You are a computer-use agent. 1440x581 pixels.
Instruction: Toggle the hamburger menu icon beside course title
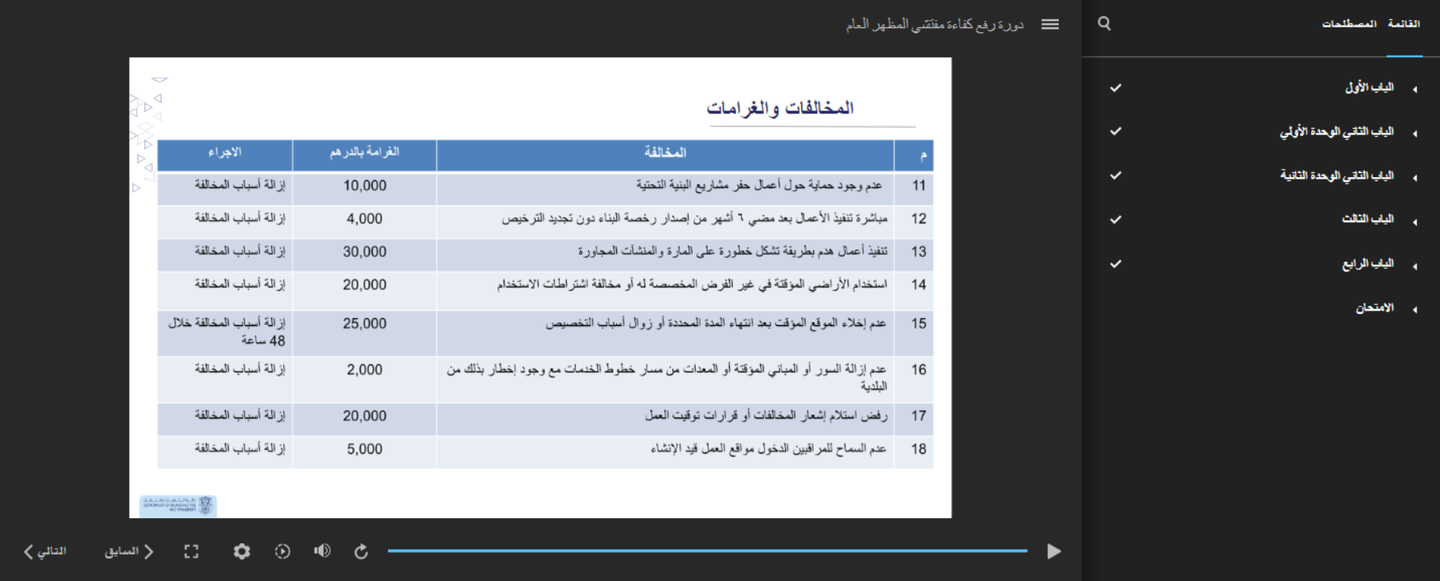[x=1050, y=24]
